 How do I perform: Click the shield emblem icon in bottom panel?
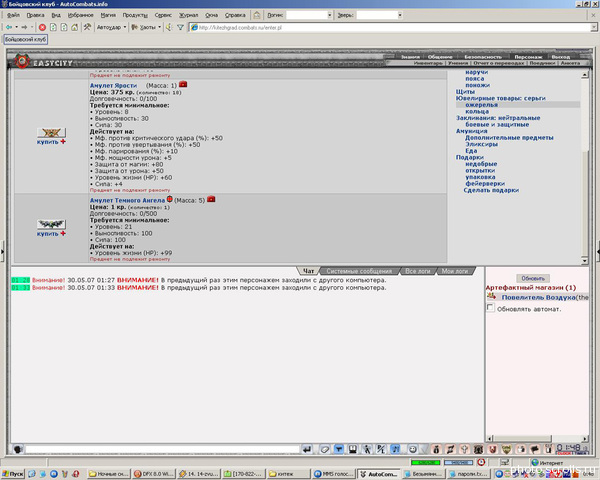[x=507, y=449]
